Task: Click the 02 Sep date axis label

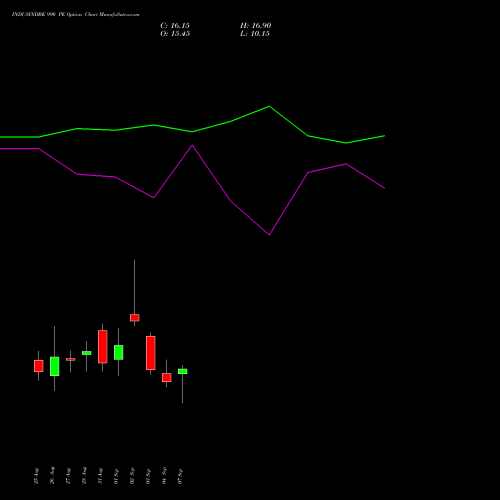Action: (132, 476)
